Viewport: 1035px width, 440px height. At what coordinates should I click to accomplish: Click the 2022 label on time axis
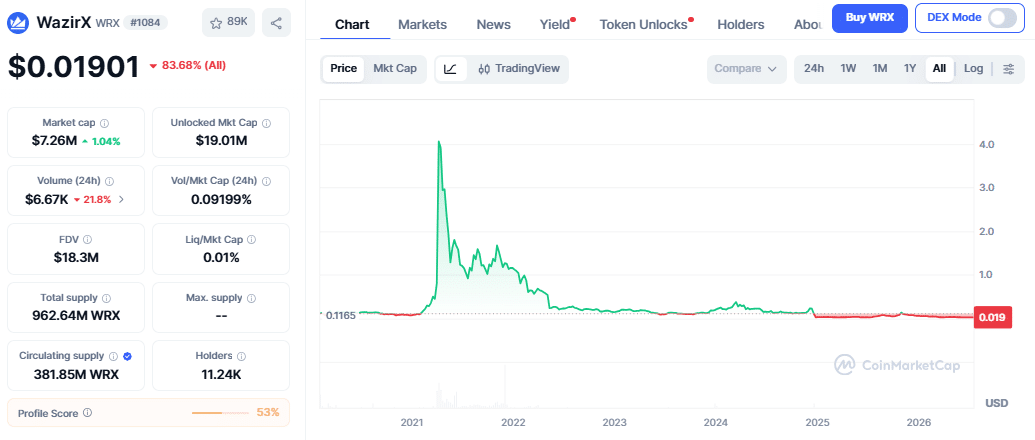pyautogui.click(x=513, y=422)
